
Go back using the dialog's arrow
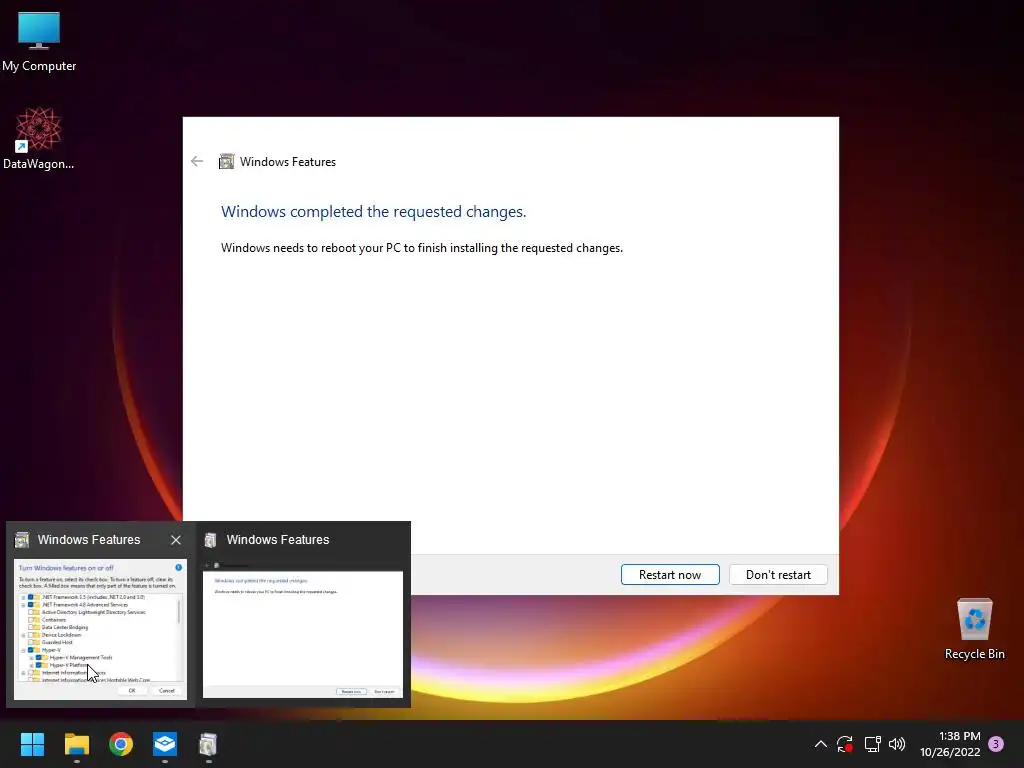197,161
